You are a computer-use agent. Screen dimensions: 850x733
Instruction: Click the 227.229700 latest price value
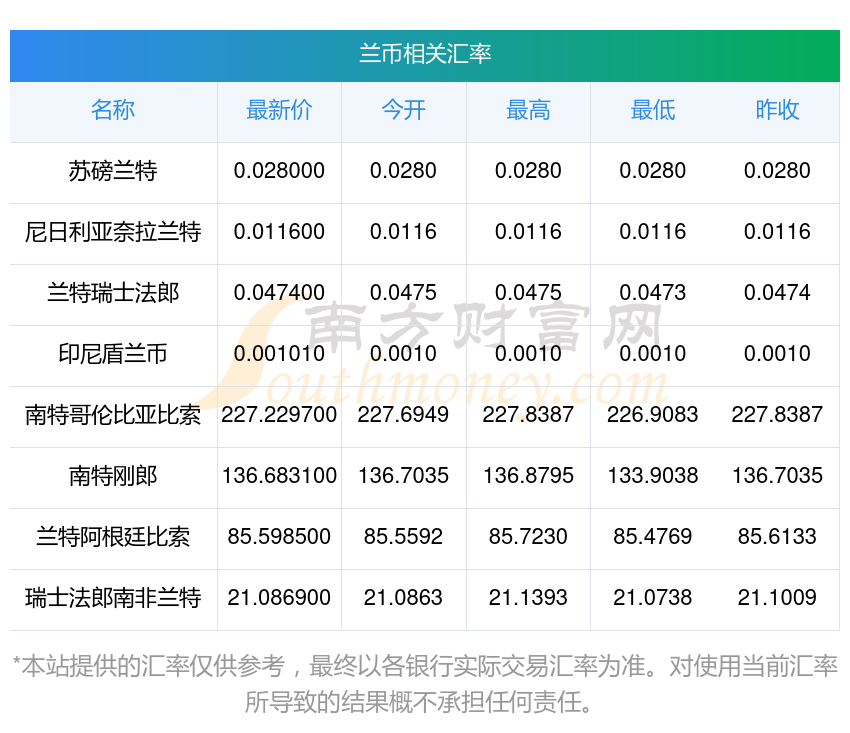[279, 415]
